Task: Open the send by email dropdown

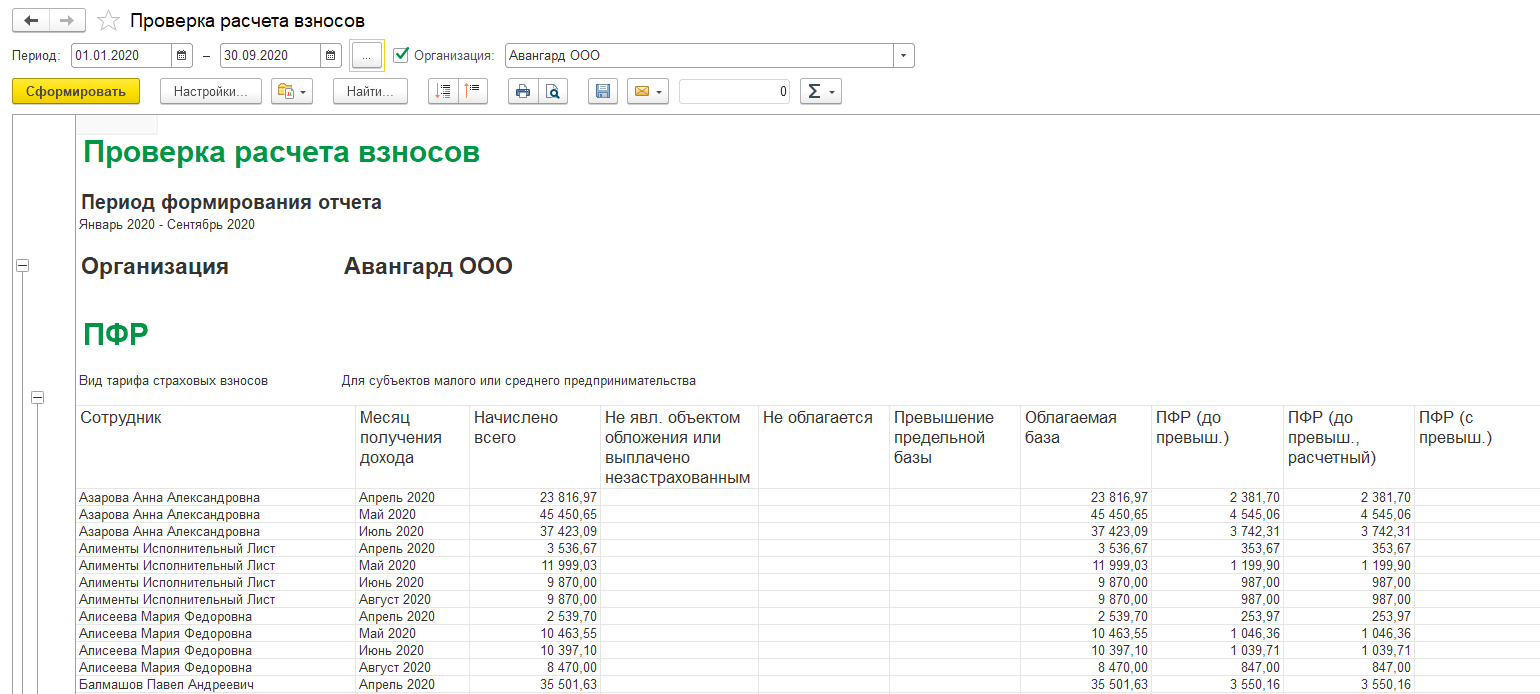Action: click(648, 92)
